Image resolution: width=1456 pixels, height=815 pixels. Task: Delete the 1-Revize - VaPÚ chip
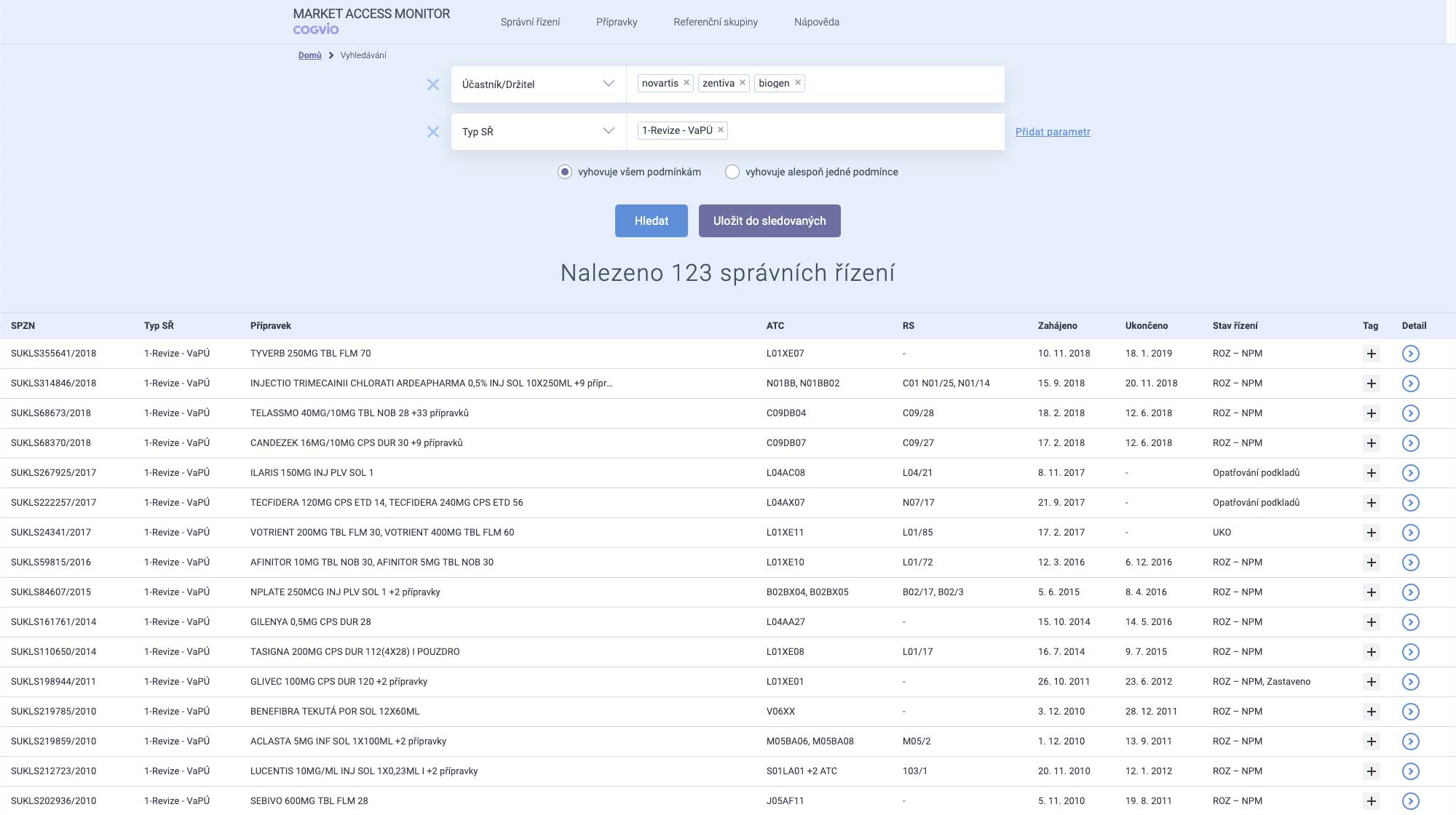point(721,130)
